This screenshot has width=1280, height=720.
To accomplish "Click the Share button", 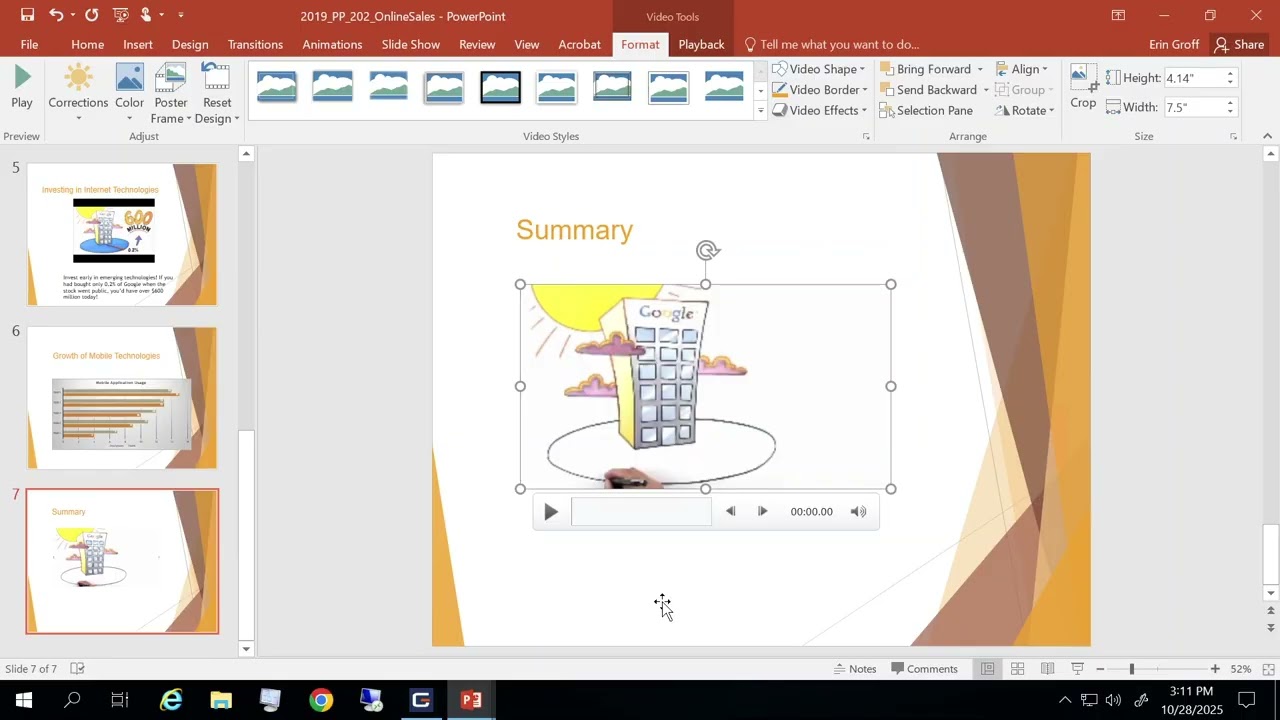I will [1239, 44].
